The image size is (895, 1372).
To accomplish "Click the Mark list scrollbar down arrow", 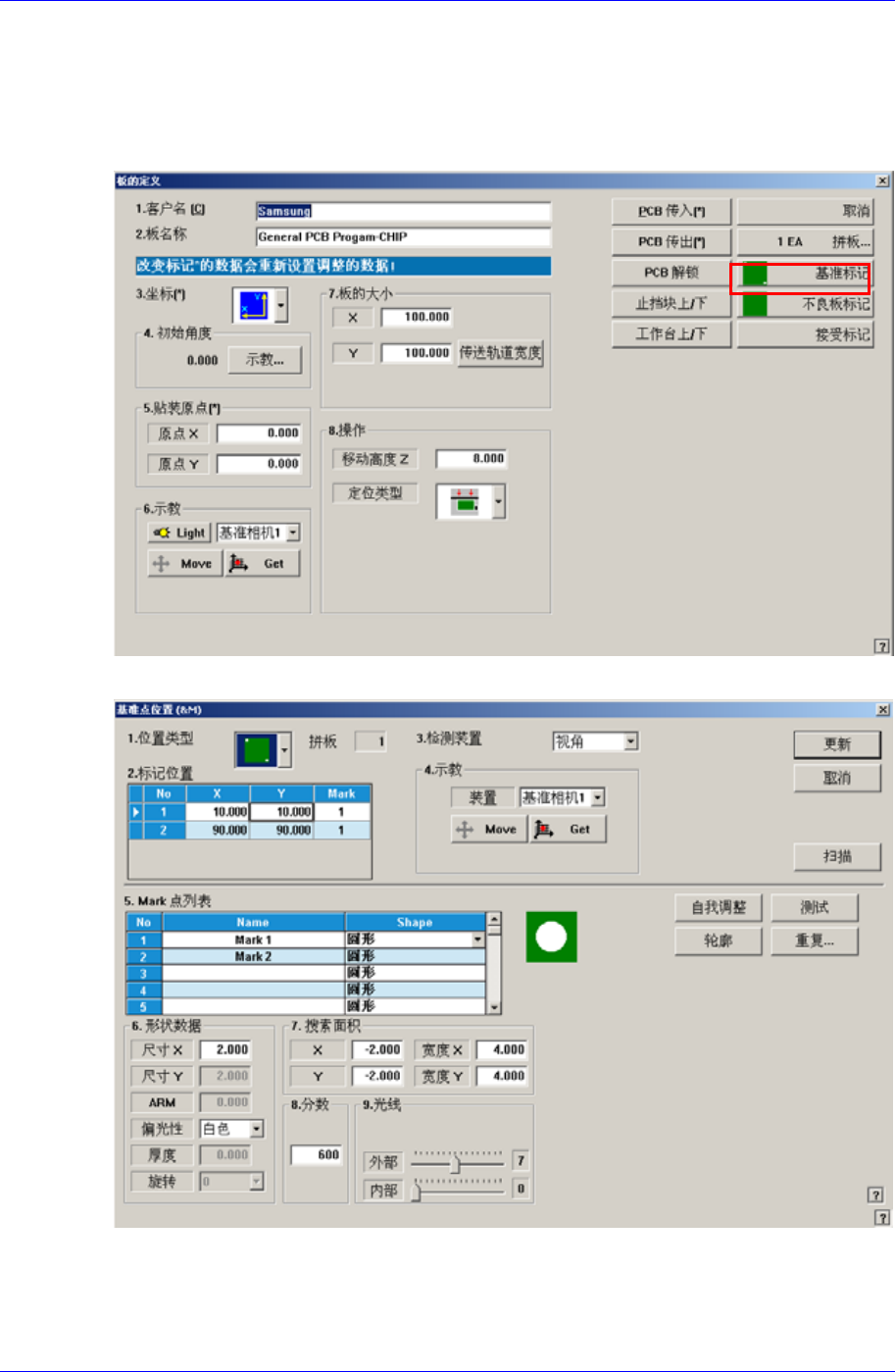I will coord(495,1006).
